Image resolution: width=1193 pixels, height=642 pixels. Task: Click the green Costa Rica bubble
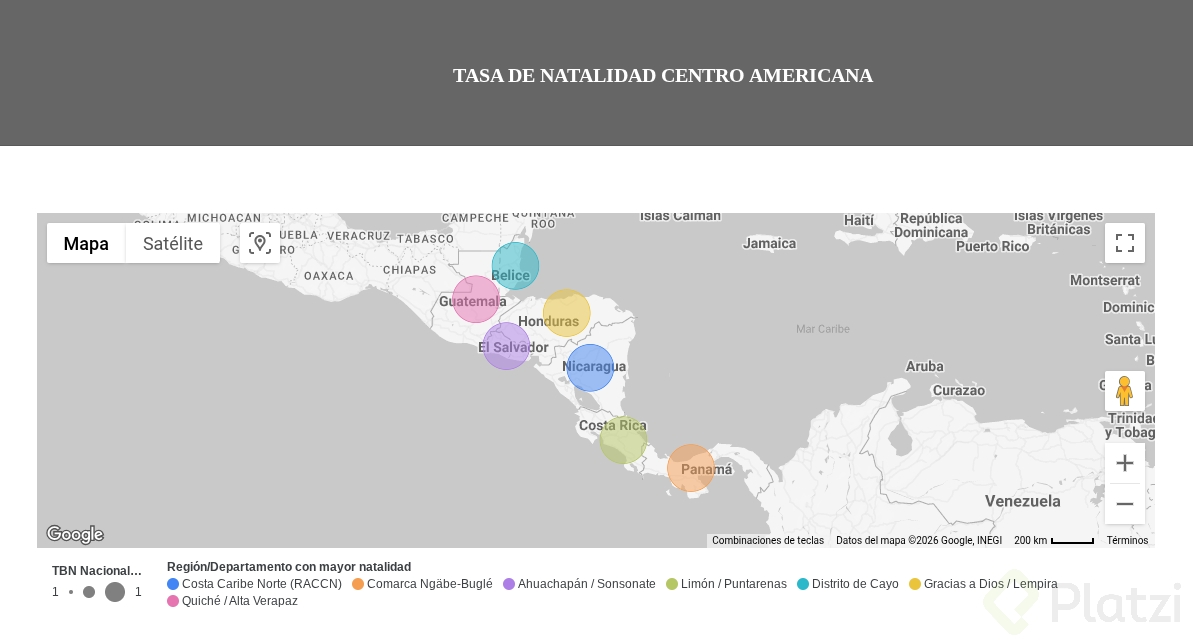(623, 440)
